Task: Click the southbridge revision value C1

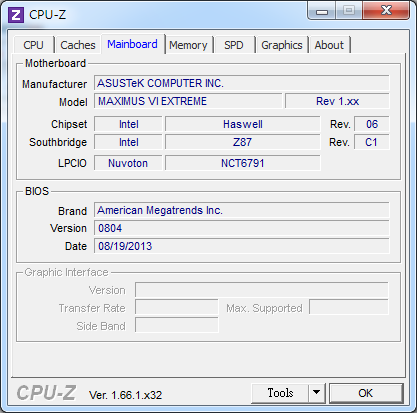Action: click(x=372, y=142)
